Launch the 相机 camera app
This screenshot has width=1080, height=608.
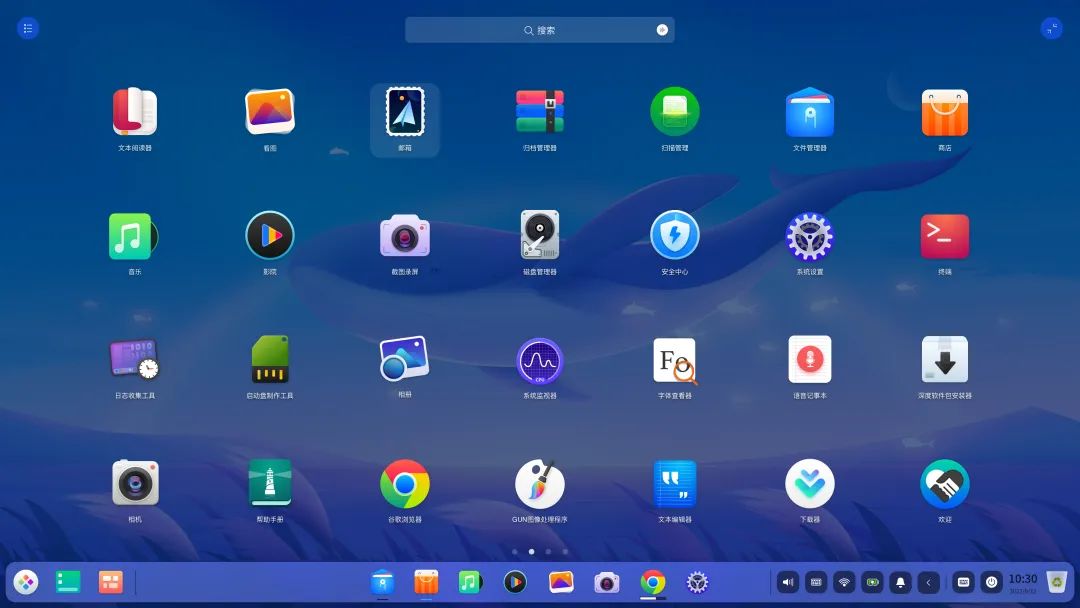click(135, 483)
